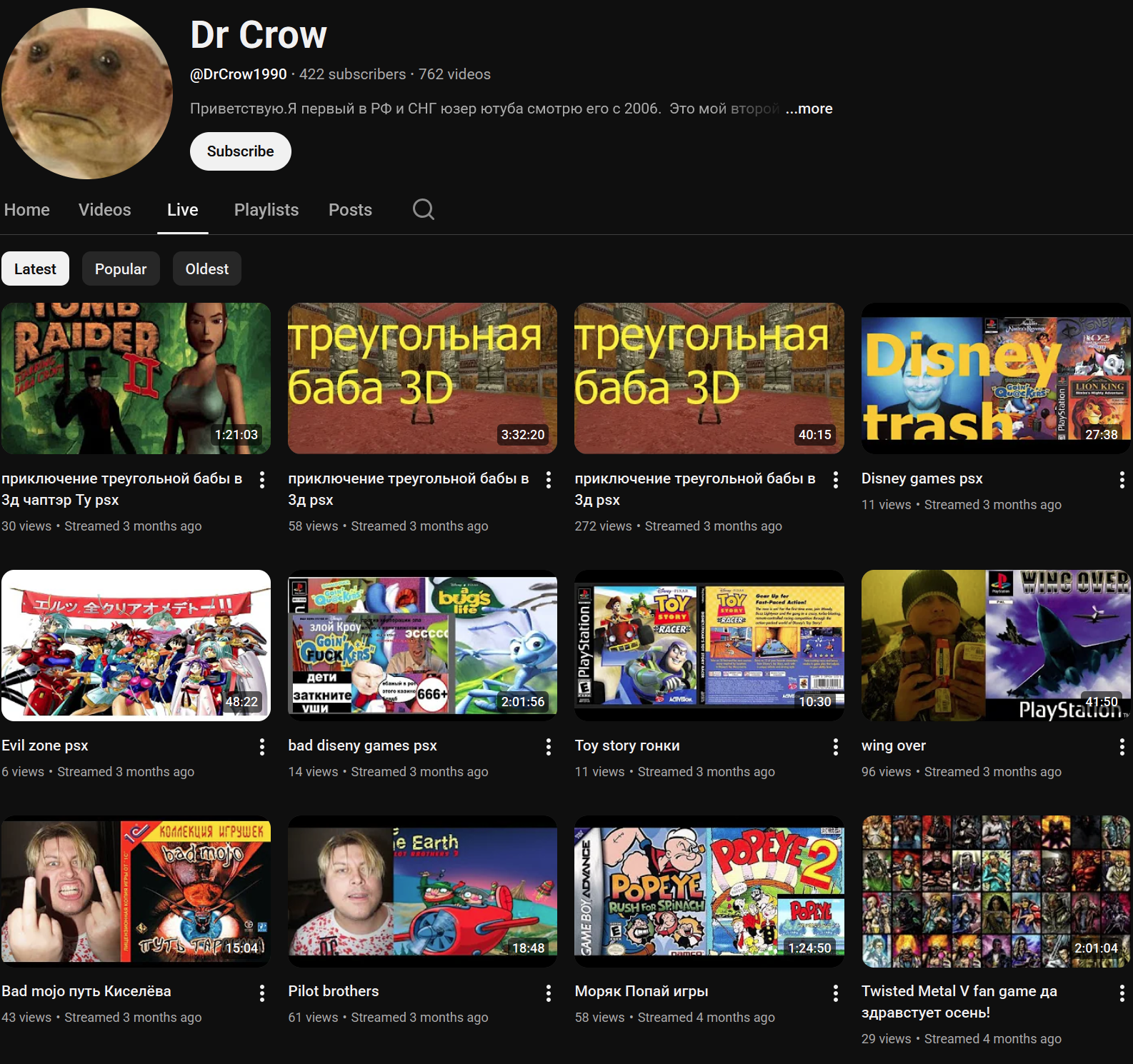Open the bug's life 2:01:56 thumbnail

(x=422, y=646)
